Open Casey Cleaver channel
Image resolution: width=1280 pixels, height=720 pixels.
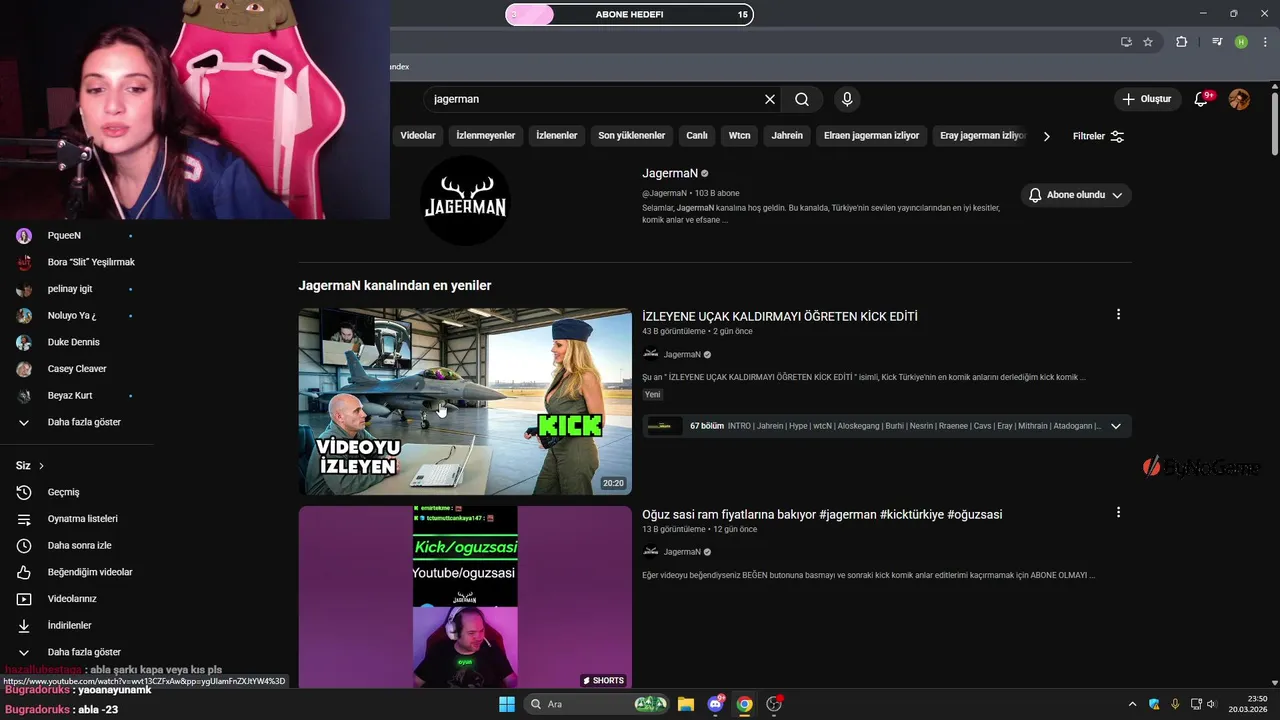(x=77, y=369)
